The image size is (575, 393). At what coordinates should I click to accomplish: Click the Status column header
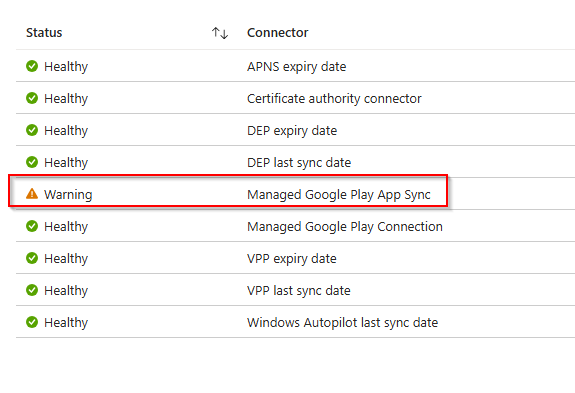point(44,33)
